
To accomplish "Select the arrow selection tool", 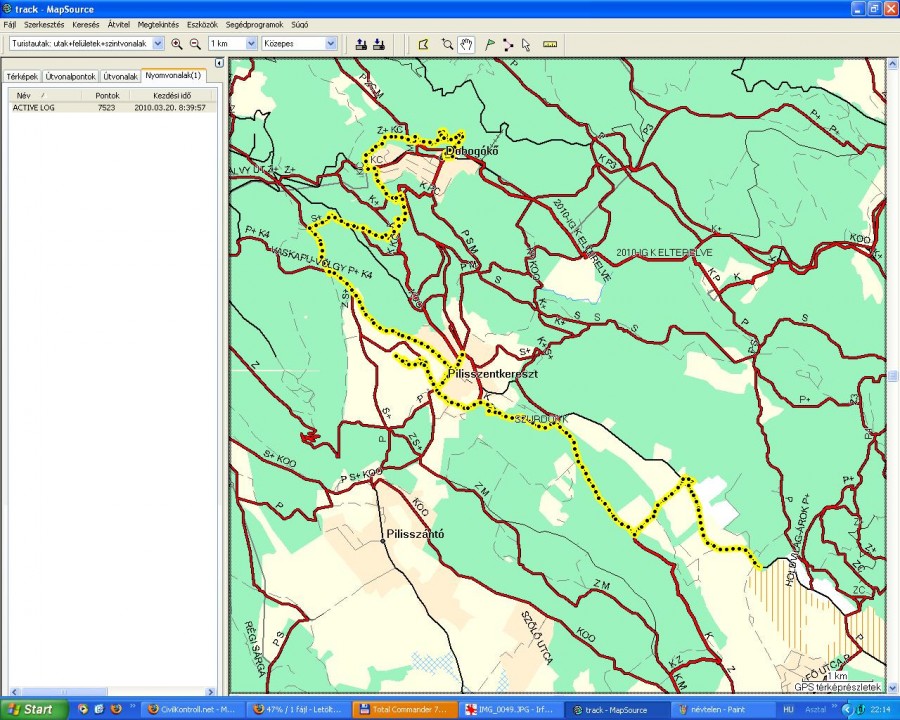I will [x=526, y=44].
